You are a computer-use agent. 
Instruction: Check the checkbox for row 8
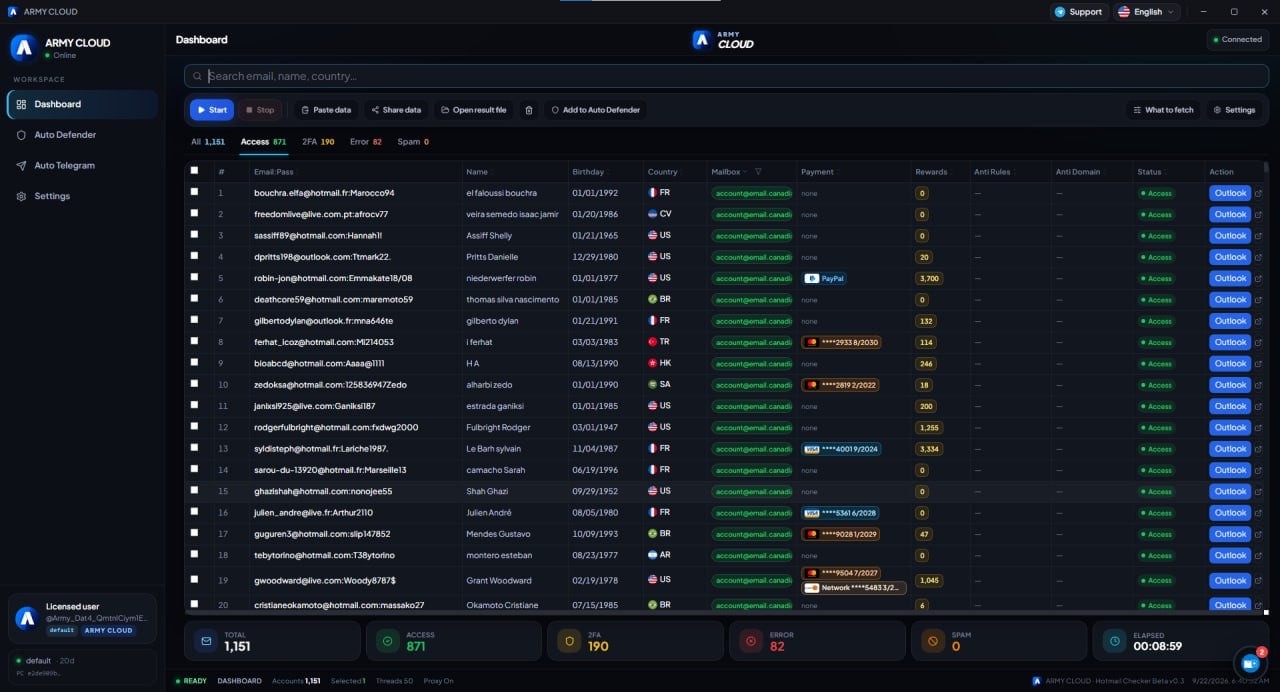click(x=195, y=341)
